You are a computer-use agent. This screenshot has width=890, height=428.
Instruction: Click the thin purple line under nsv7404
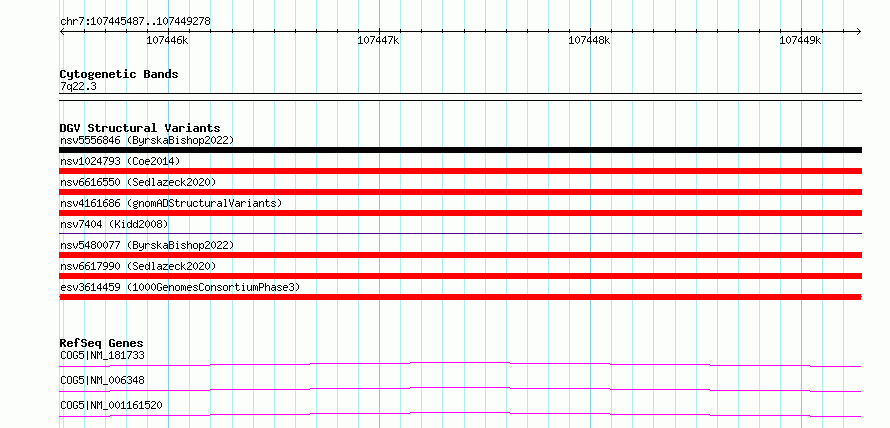coord(460,233)
